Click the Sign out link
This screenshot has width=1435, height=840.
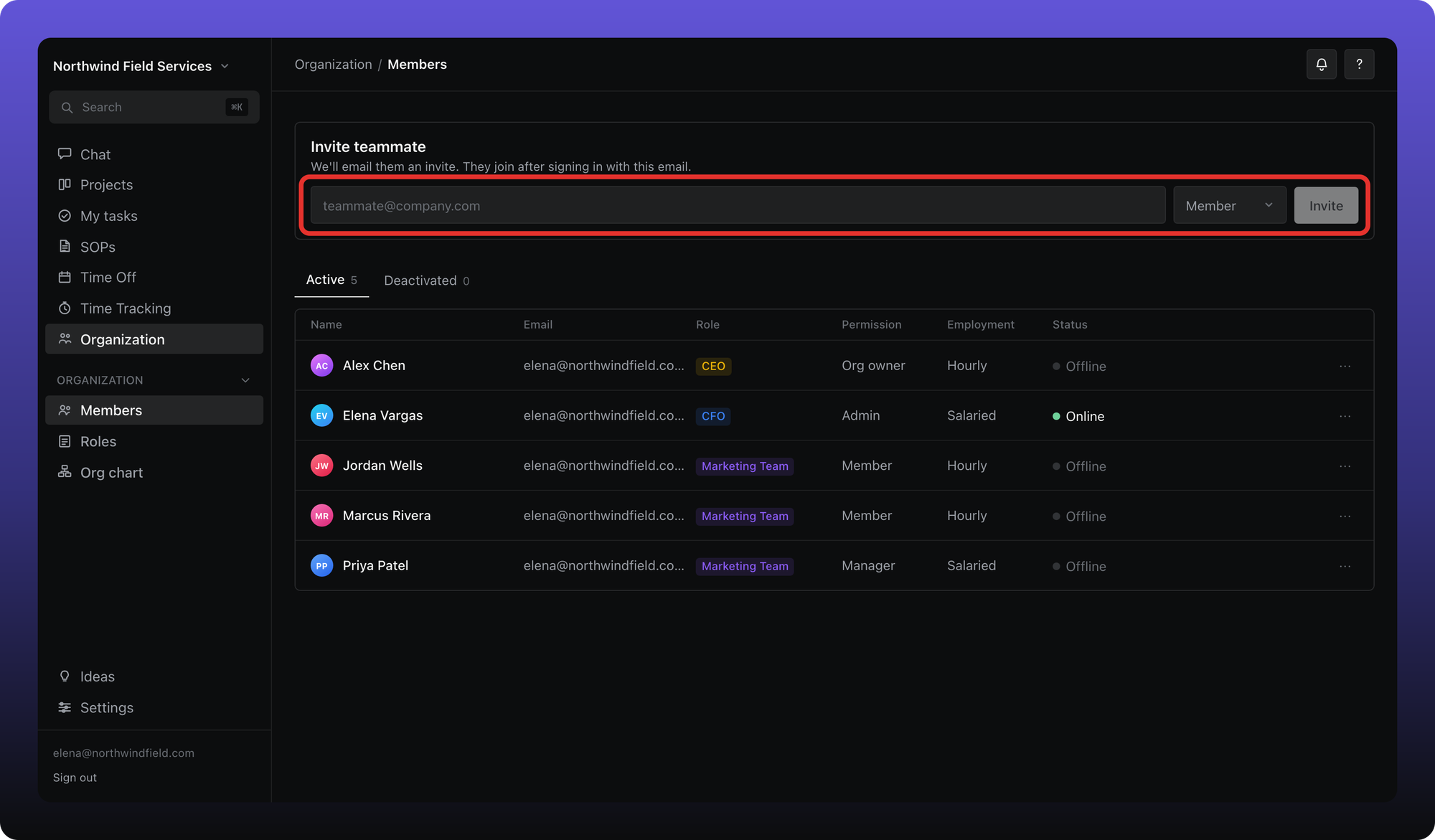(x=75, y=778)
